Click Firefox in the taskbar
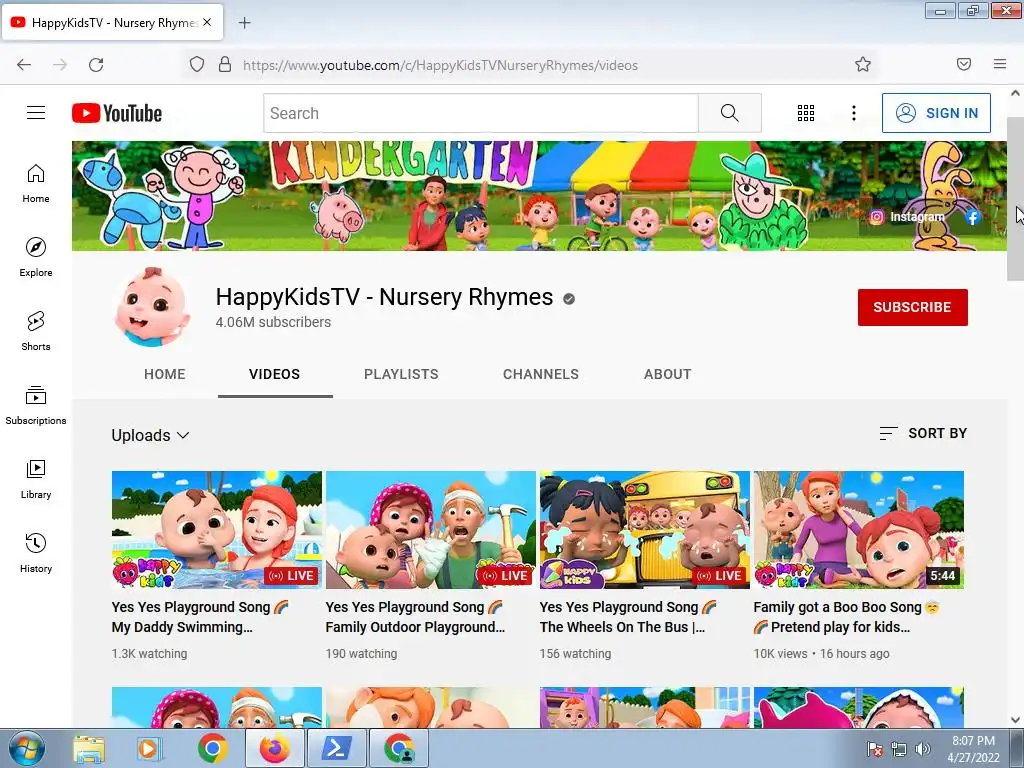This screenshot has width=1024, height=768. tap(274, 748)
